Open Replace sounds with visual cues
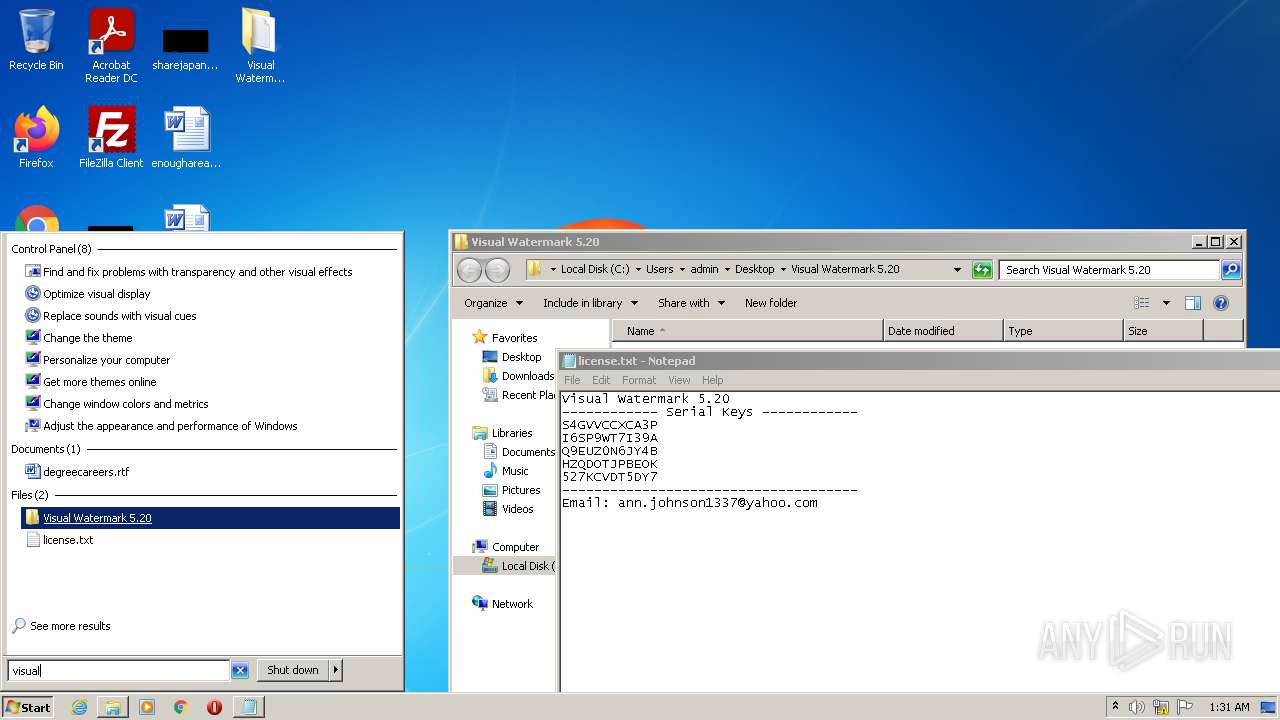This screenshot has height=720, width=1280. 120,316
